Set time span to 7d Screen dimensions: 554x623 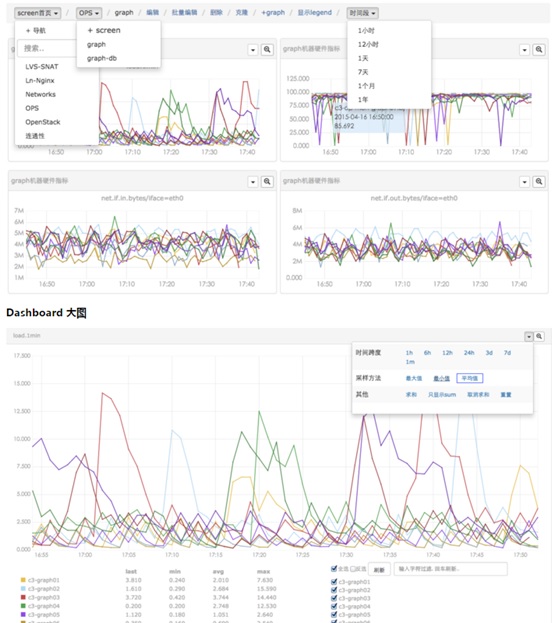[508, 353]
